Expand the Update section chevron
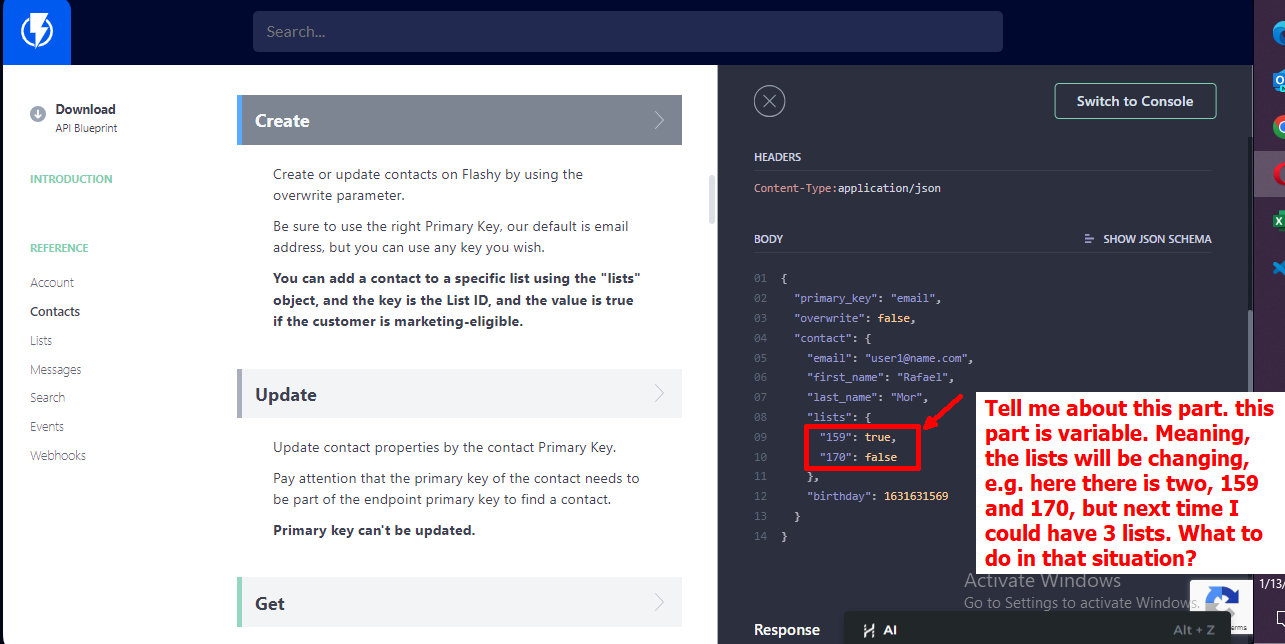 (659, 394)
